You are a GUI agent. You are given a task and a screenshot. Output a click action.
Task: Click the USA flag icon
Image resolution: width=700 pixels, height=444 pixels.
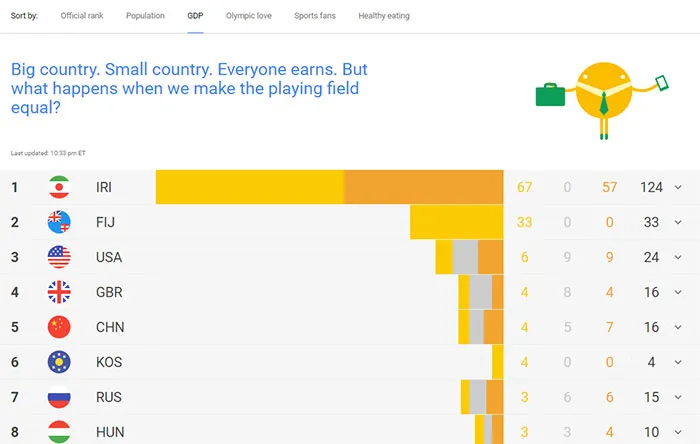59,257
